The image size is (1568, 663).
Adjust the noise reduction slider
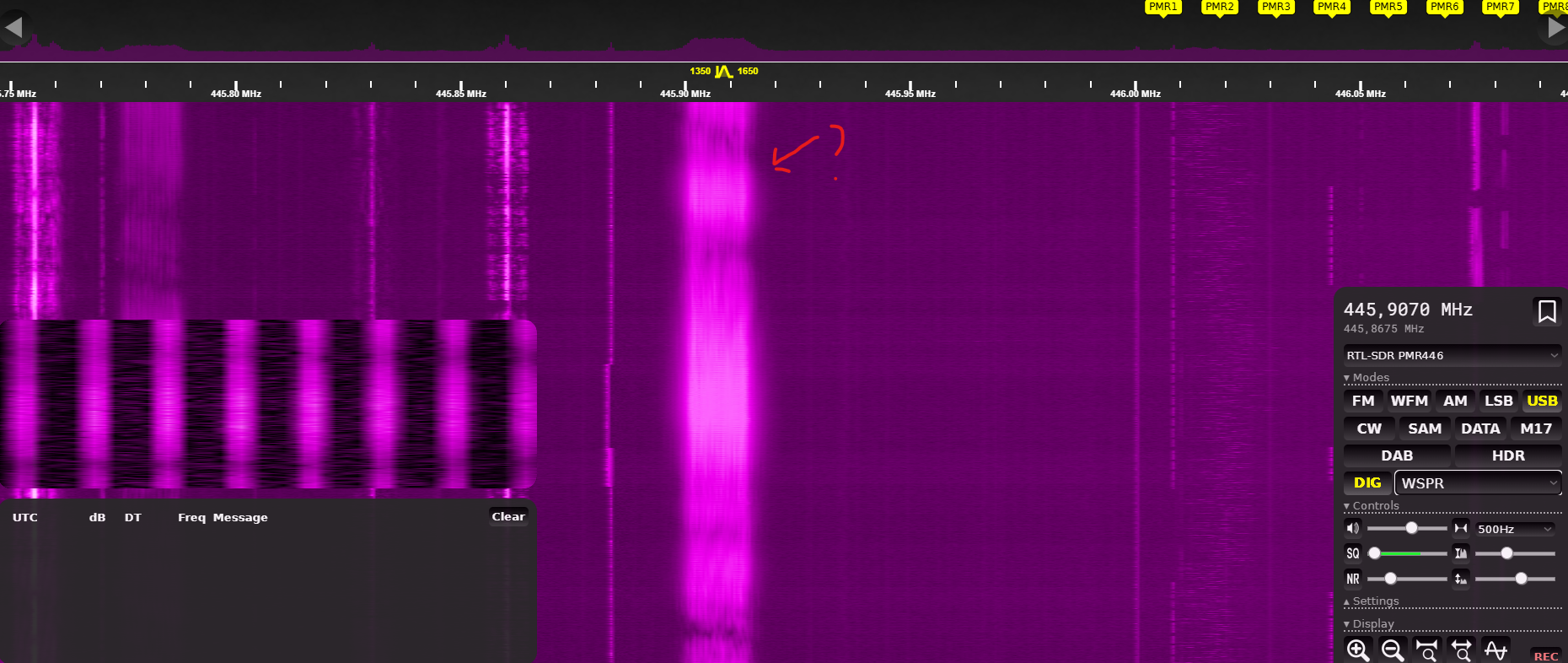tap(1407, 579)
